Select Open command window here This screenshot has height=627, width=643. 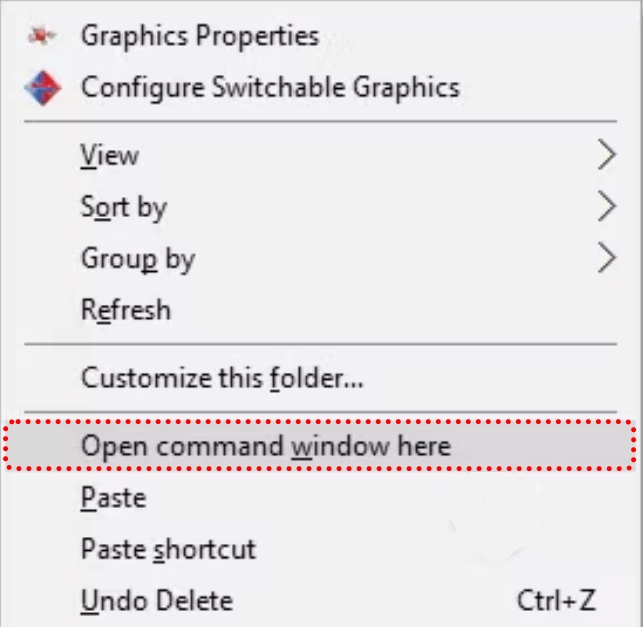266,445
